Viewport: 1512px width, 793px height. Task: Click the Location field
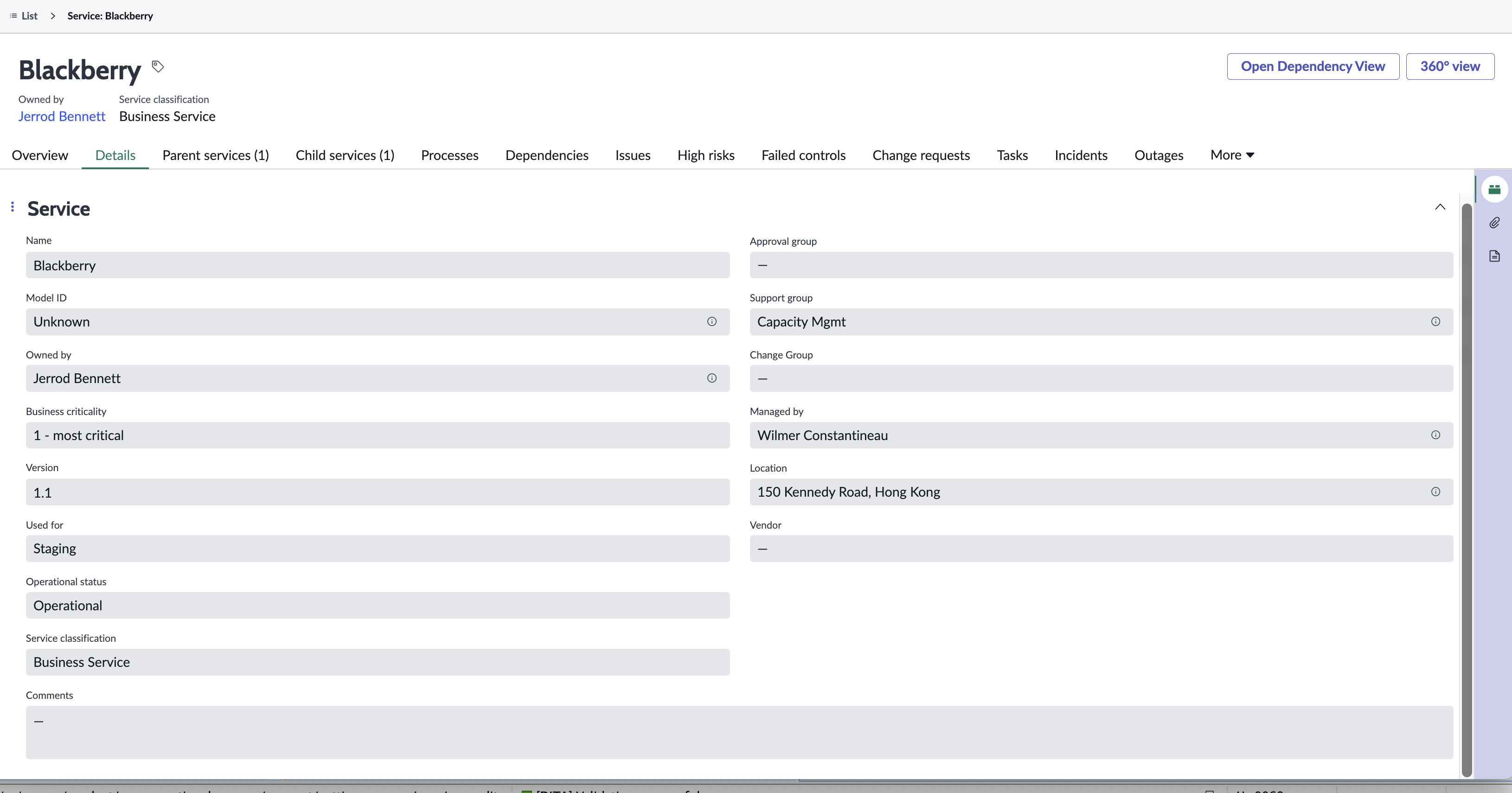(x=1101, y=492)
